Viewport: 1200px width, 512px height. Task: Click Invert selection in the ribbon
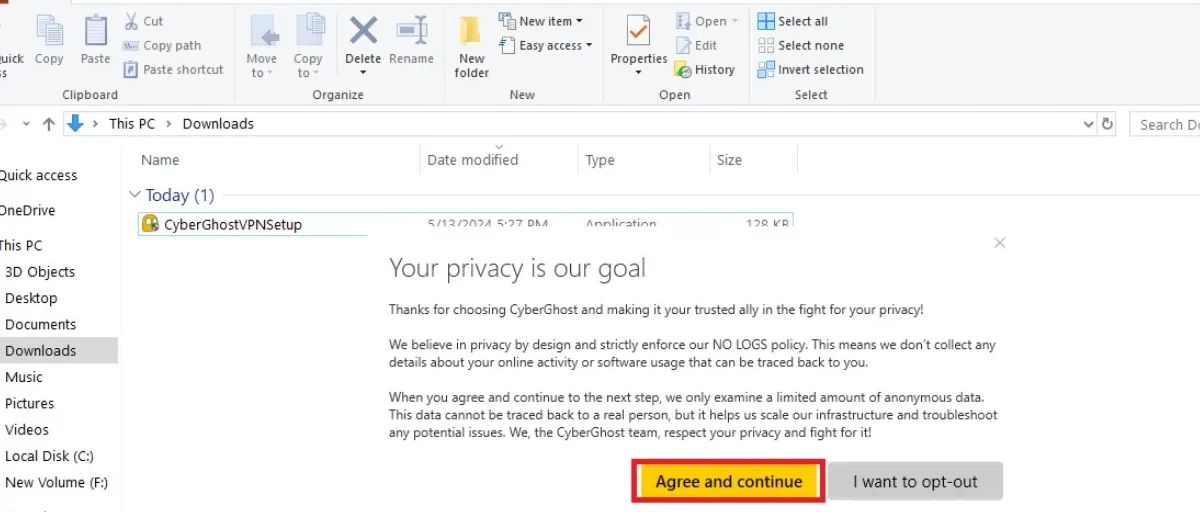(810, 69)
